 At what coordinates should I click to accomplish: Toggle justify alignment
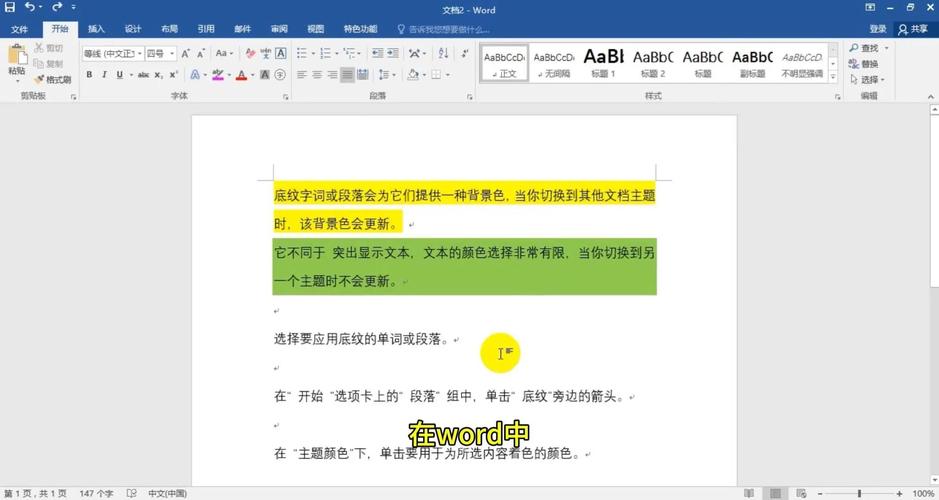click(347, 75)
